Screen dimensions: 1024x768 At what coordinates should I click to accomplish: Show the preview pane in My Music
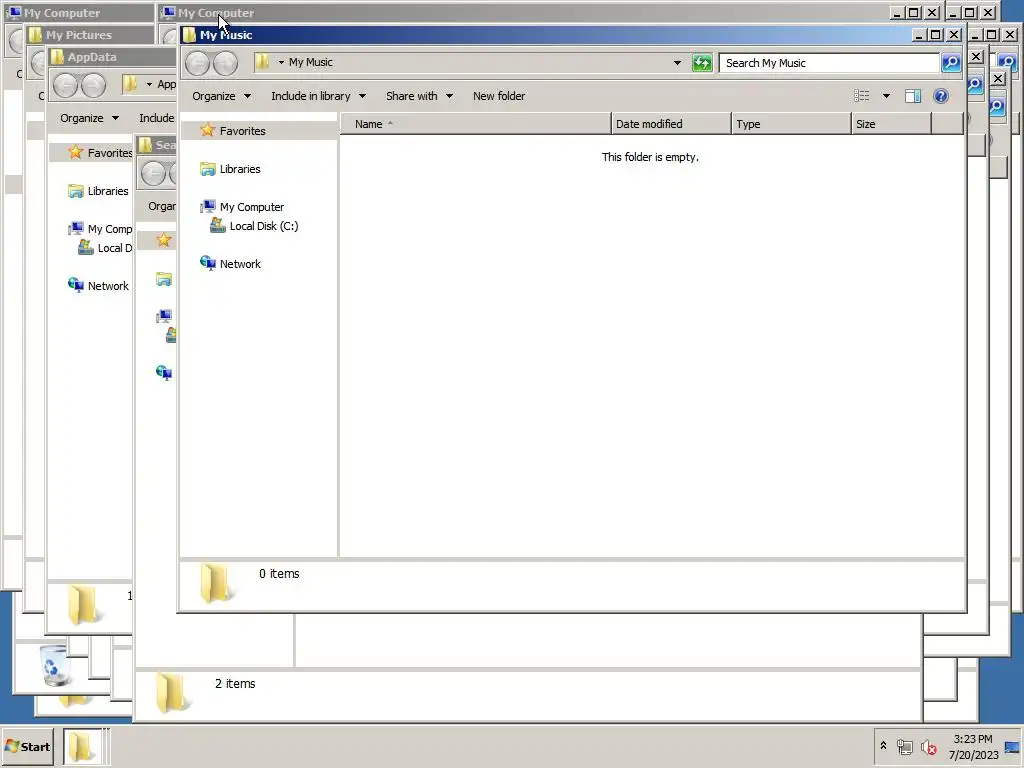912,97
